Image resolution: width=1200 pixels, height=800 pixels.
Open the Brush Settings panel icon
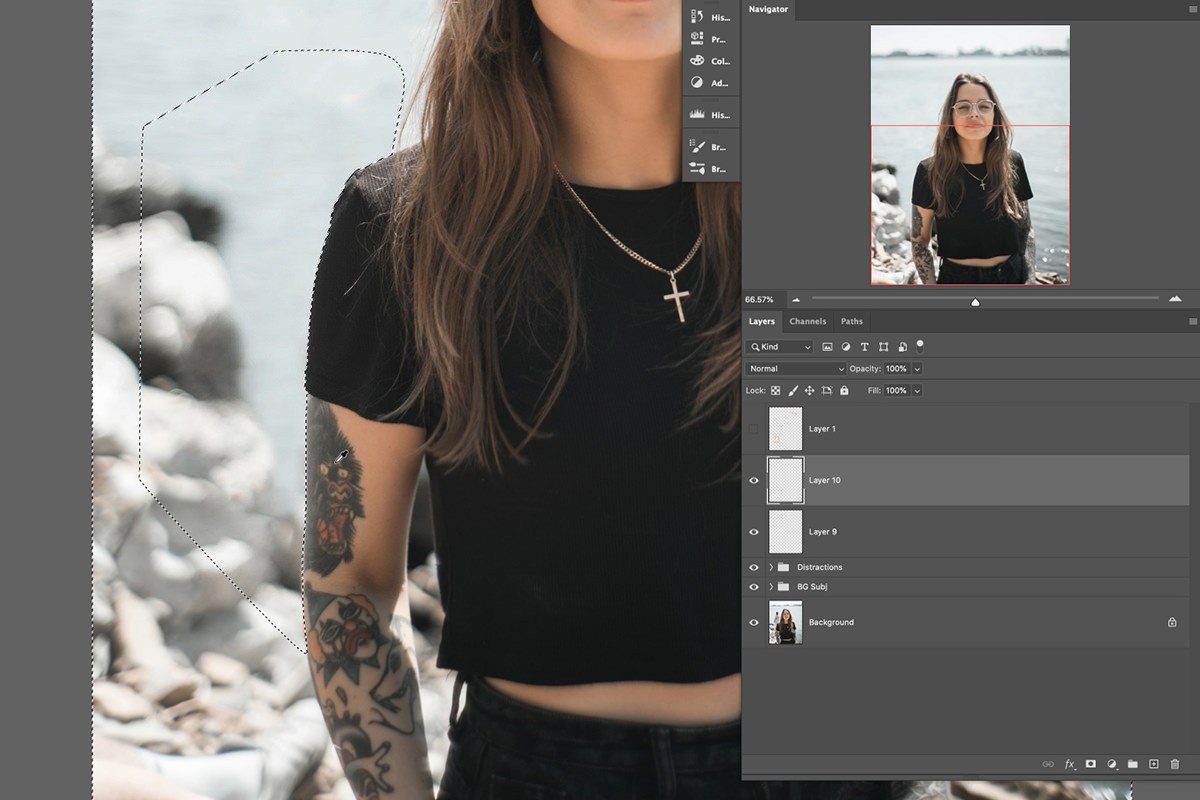pyautogui.click(x=698, y=147)
